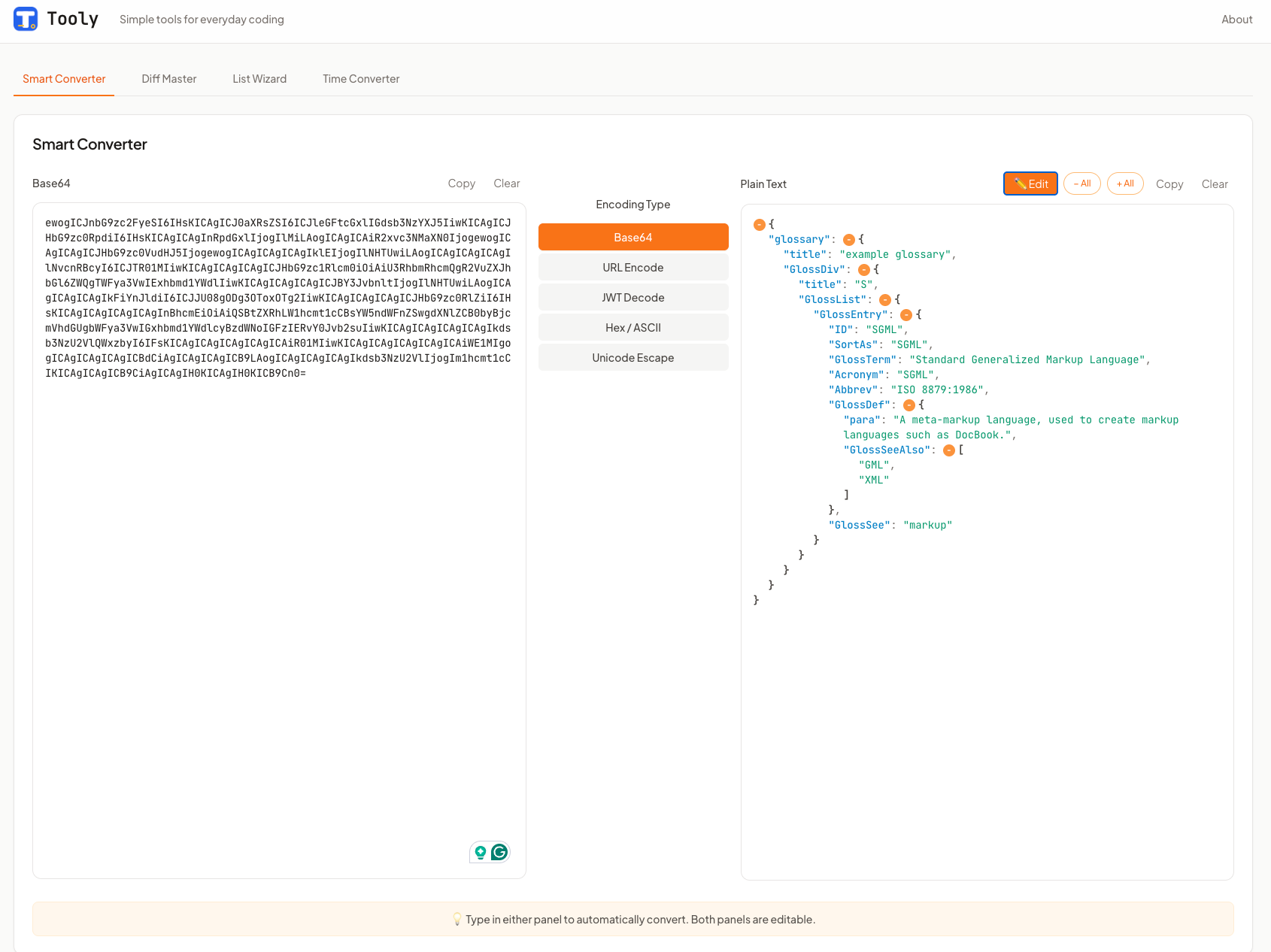This screenshot has width=1271, height=952.
Task: Click inside the Base64 text area
Action: click(x=279, y=540)
